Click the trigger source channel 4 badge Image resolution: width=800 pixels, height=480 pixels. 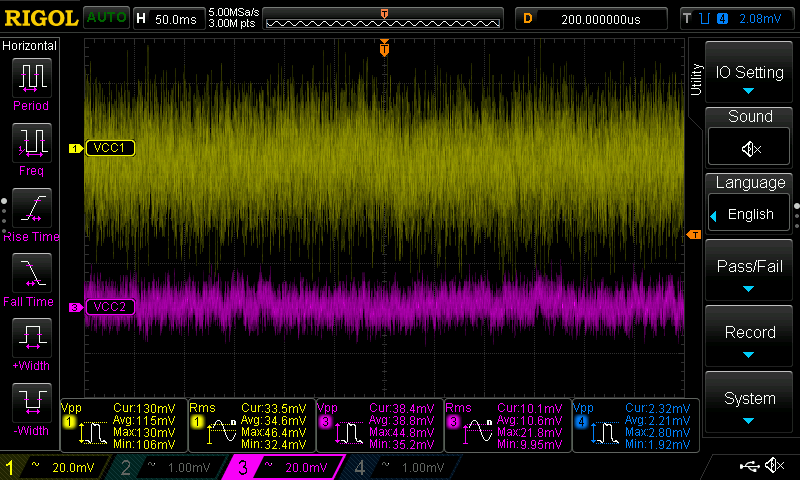722,19
